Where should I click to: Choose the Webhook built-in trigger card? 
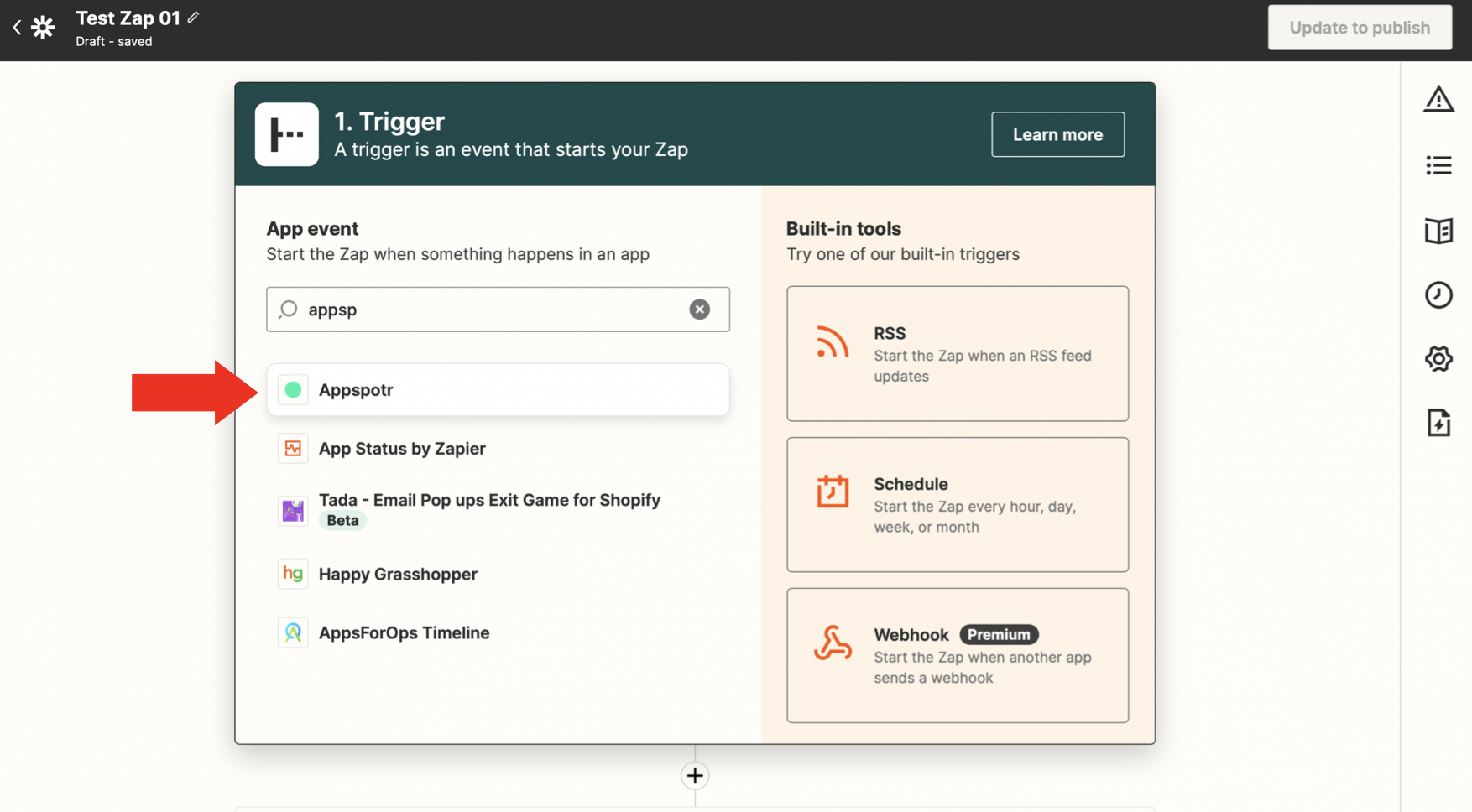pos(958,655)
